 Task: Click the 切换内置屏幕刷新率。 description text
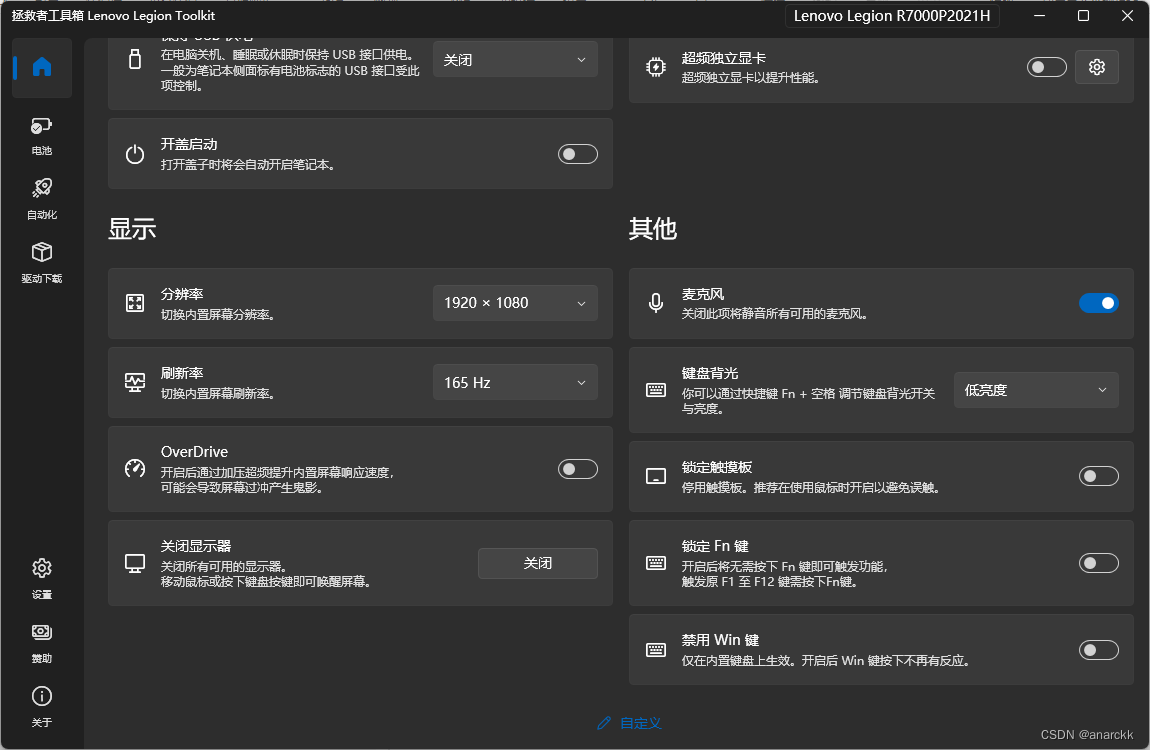(x=219, y=394)
